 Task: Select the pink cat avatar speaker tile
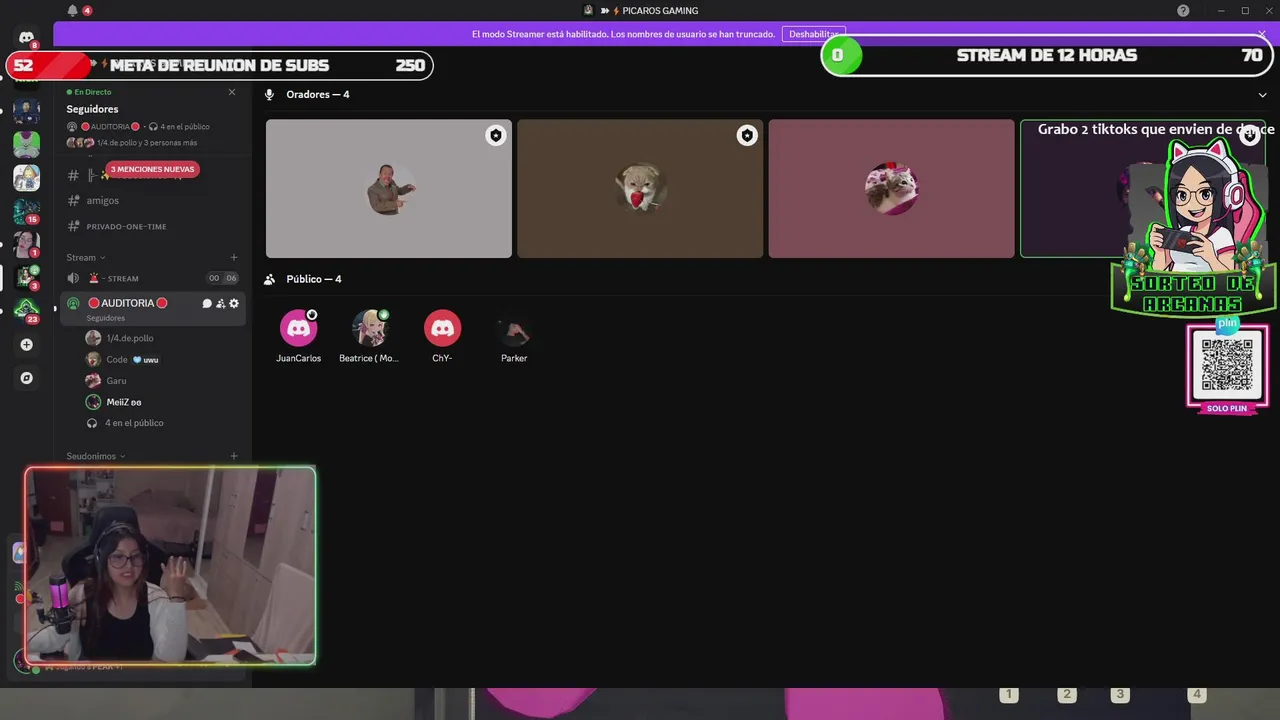891,188
